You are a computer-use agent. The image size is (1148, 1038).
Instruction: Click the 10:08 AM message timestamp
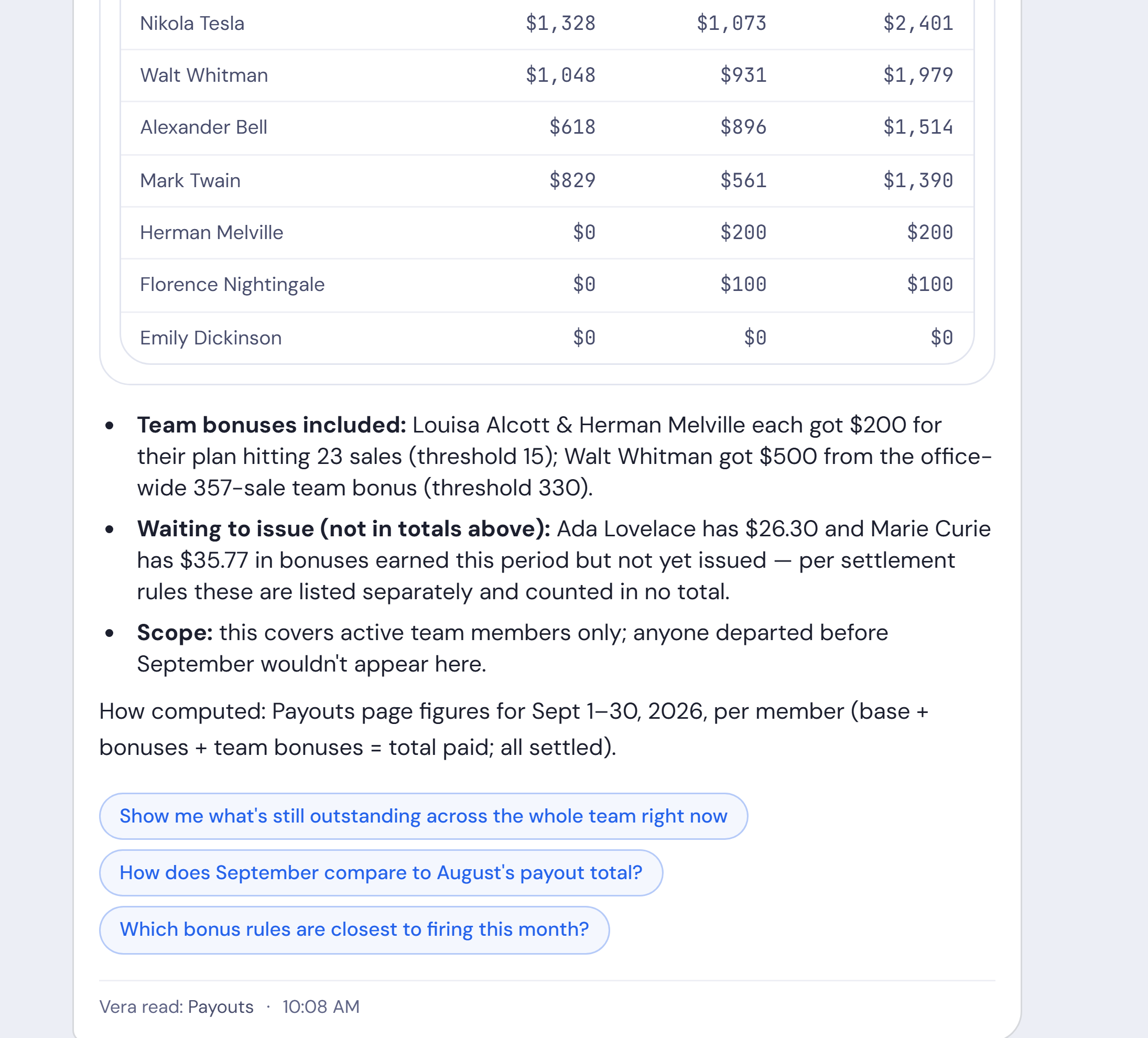[321, 1007]
